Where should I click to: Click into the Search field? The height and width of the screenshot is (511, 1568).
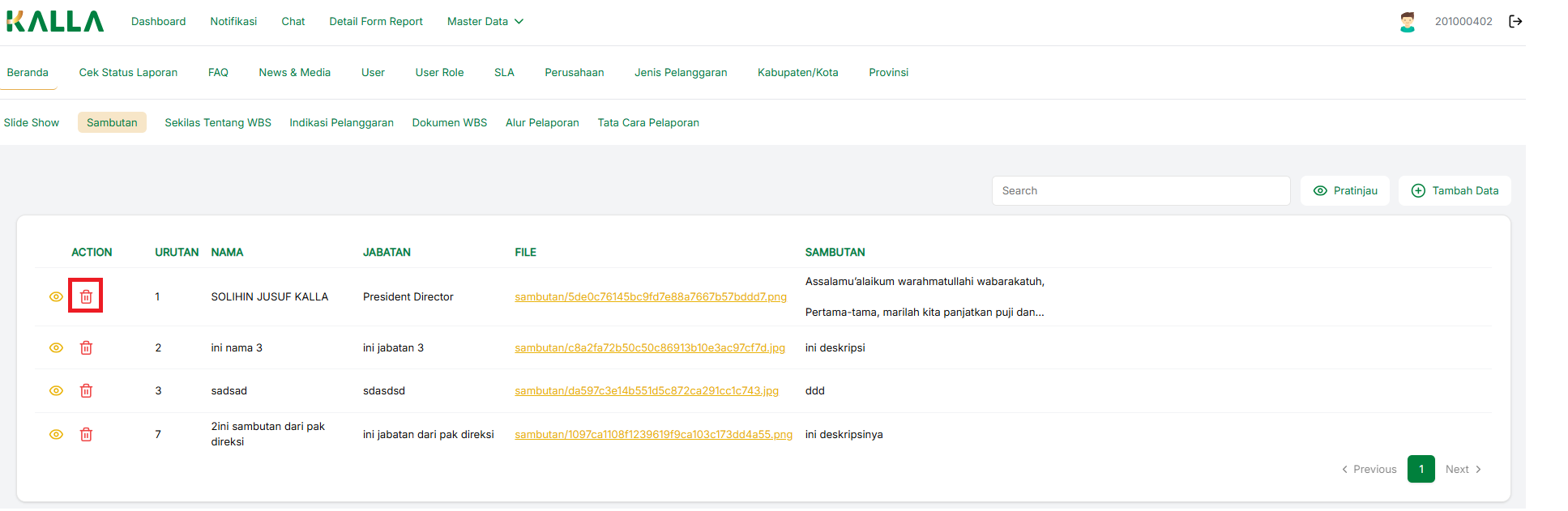[x=1140, y=191]
